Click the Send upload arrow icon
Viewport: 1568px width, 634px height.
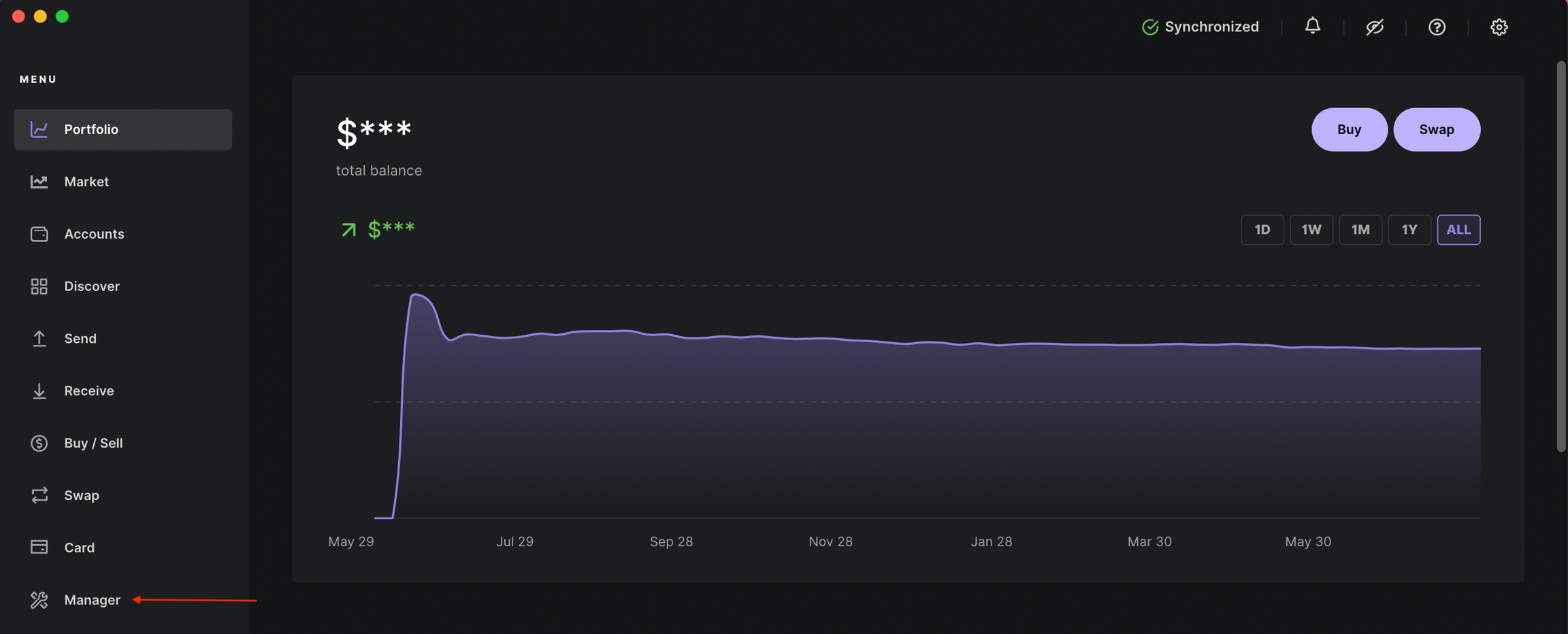[x=39, y=338]
